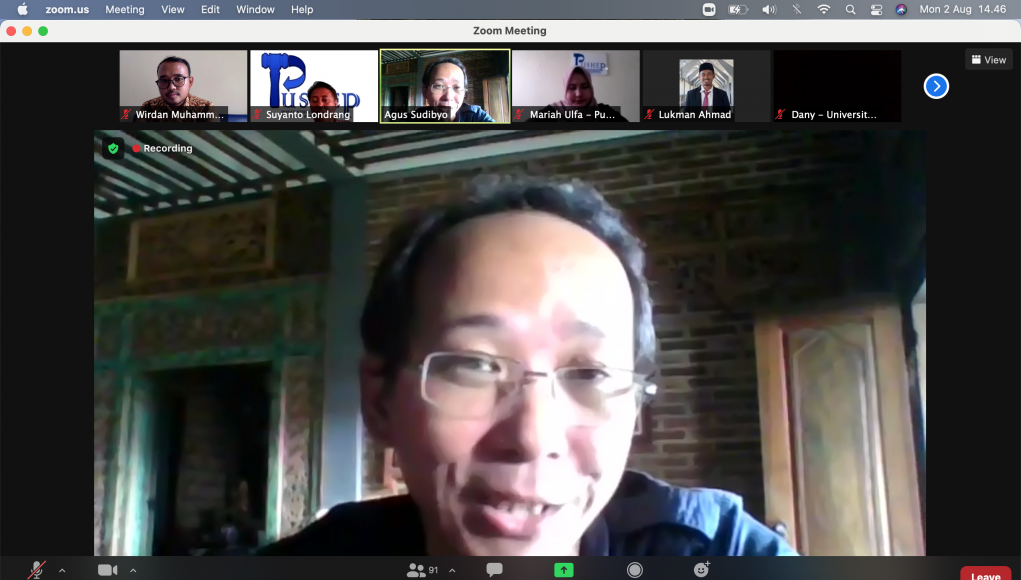Open the Chat panel
This screenshot has width=1021, height=580.
coord(494,570)
